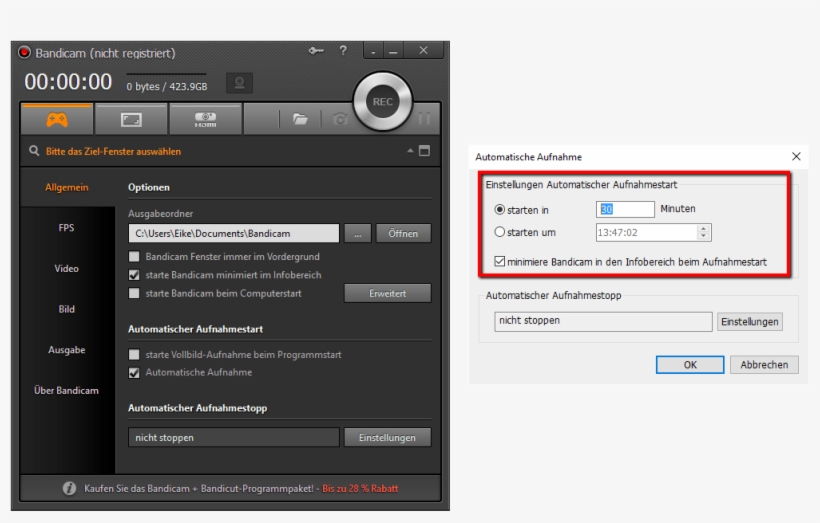Switch to screen rectangle recording mode
This screenshot has height=523, width=820.
coord(132,119)
